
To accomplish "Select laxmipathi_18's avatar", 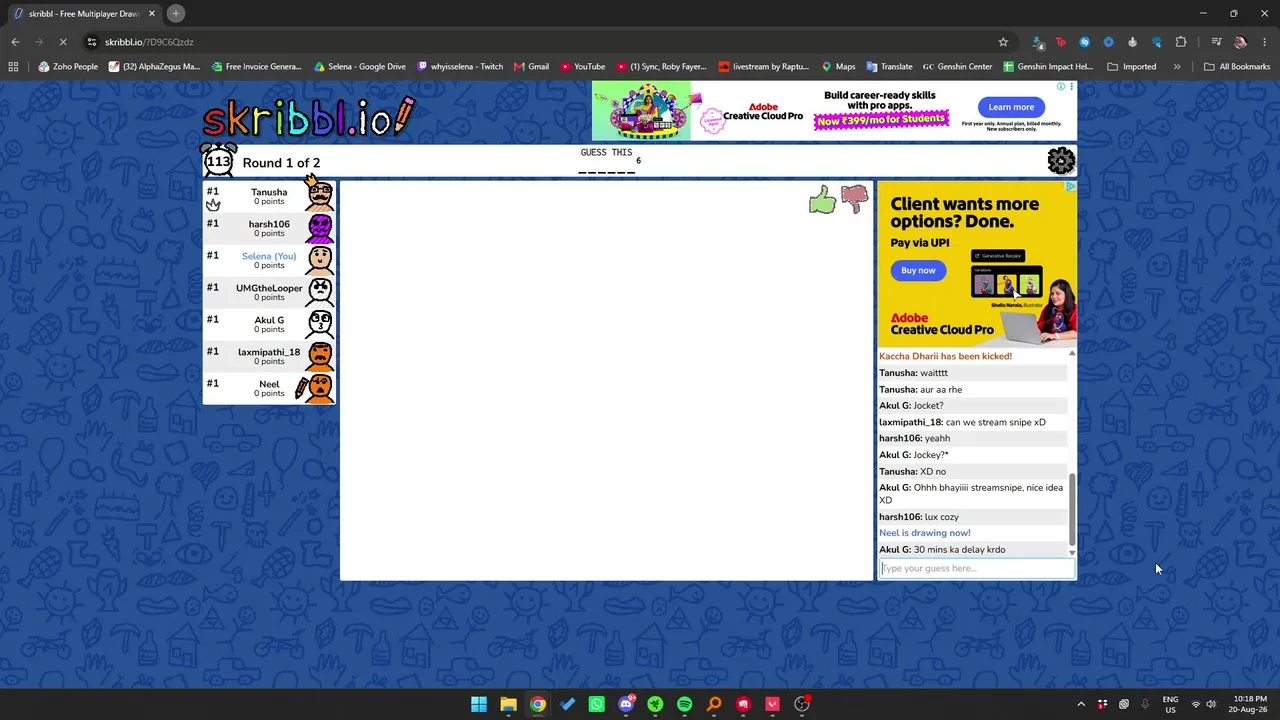I will point(320,356).
